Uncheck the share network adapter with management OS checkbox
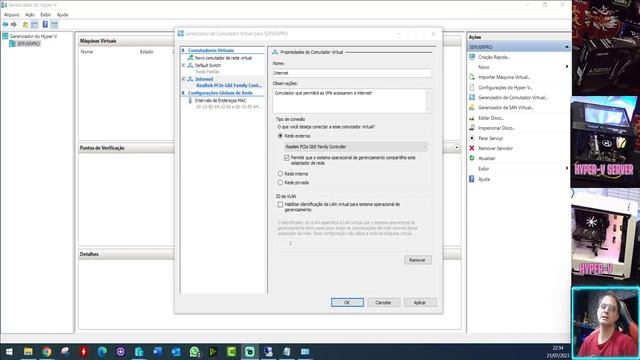Image resolution: width=640 pixels, height=360 pixels. [x=287, y=158]
